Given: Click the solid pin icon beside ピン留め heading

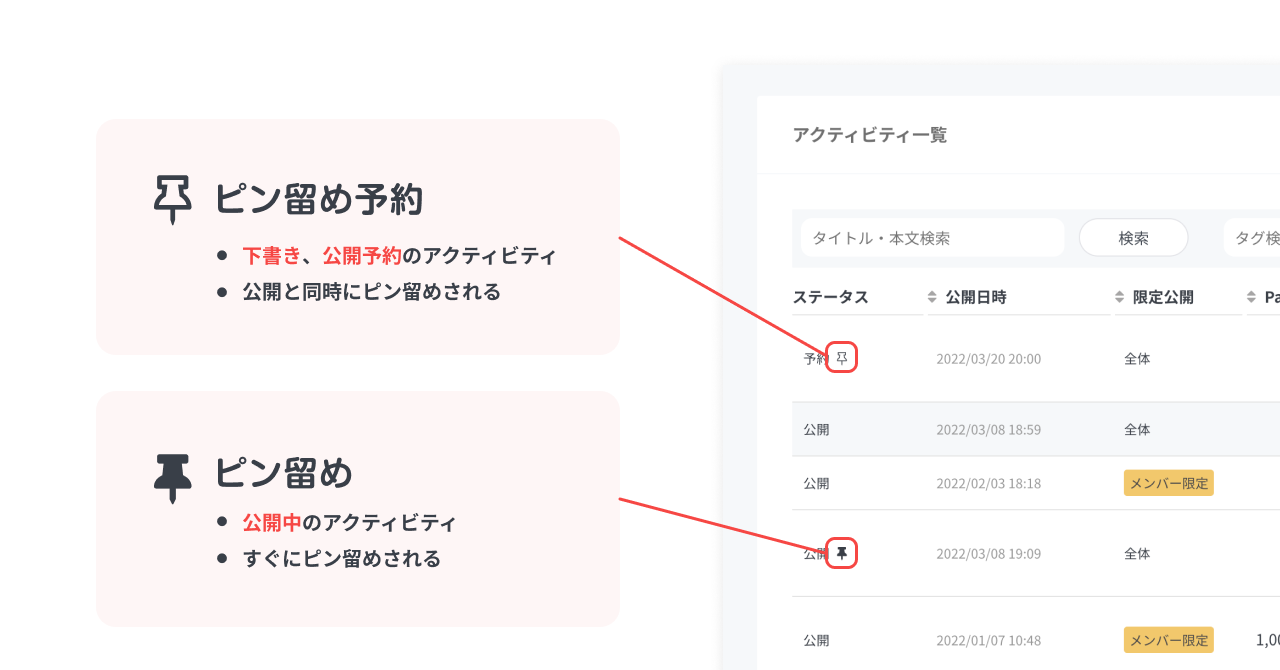Looking at the screenshot, I should (172, 477).
